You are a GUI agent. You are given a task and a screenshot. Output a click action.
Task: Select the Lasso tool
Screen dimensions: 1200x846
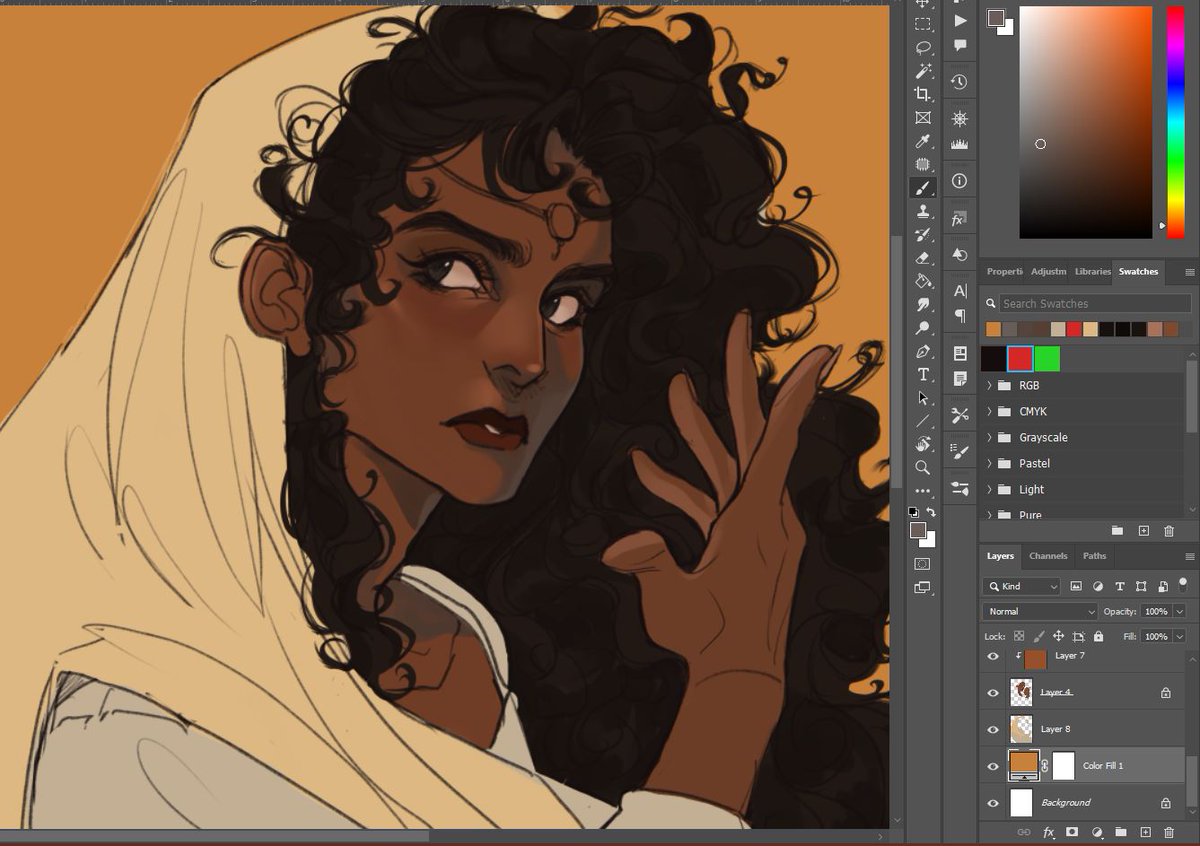pos(923,47)
